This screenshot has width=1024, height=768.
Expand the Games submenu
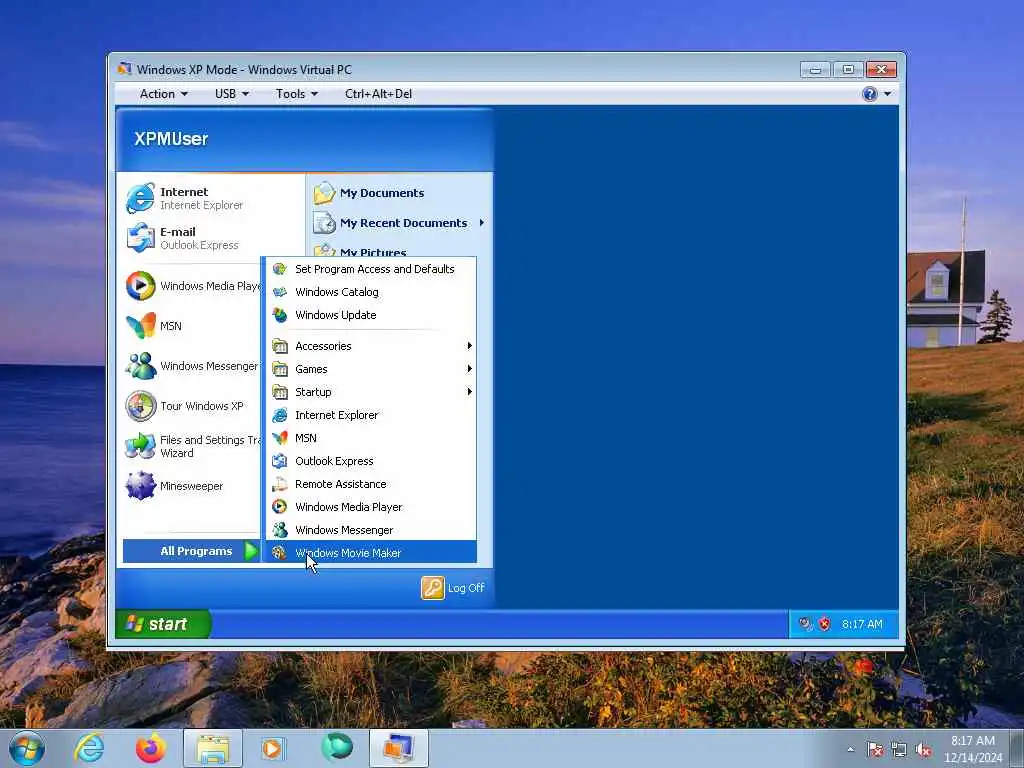coord(370,369)
